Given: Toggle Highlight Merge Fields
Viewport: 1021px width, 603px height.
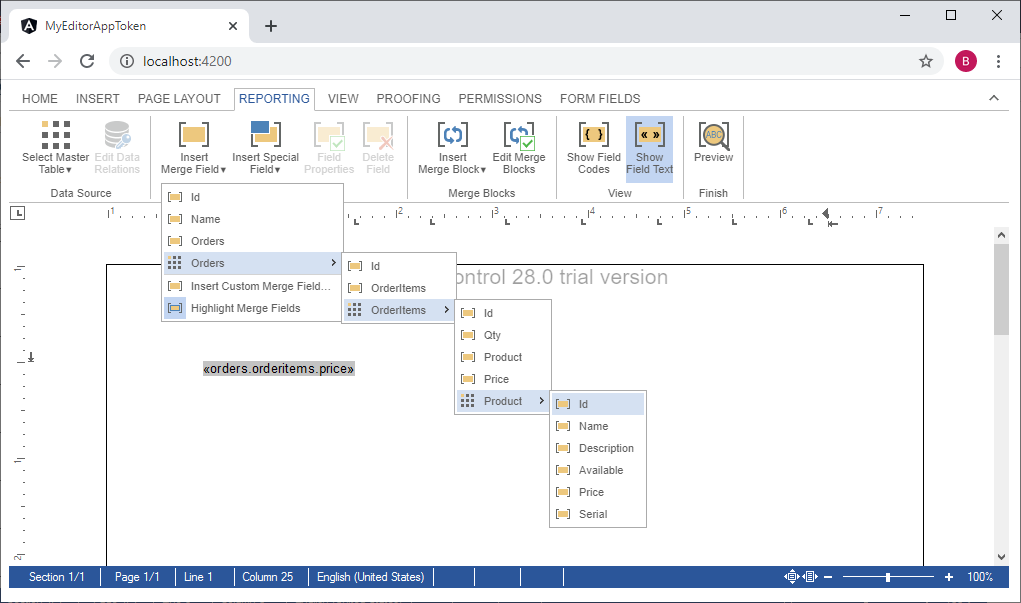Looking at the screenshot, I should (253, 309).
